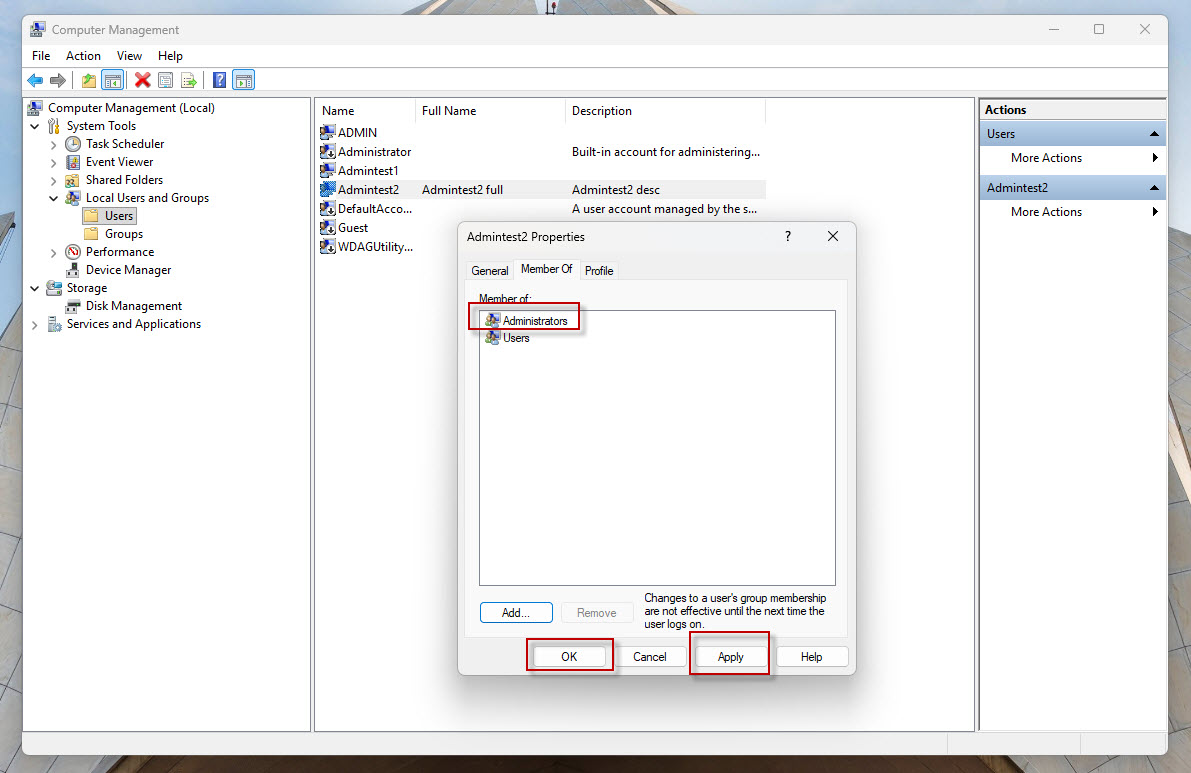Open the Action menu
The height and width of the screenshot is (773, 1191).
[x=84, y=55]
